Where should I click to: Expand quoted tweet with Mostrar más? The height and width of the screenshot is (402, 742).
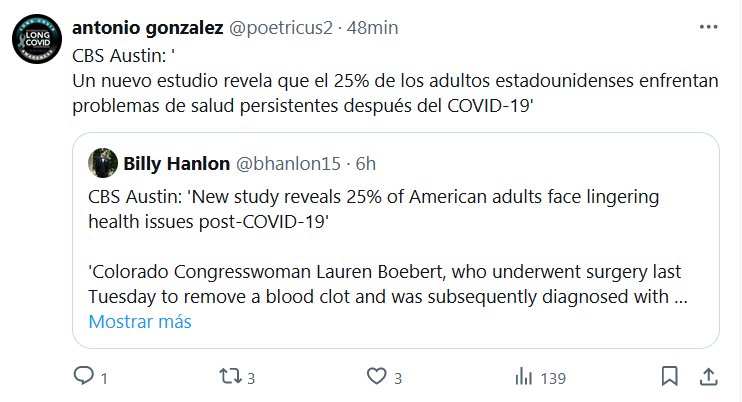click(140, 322)
